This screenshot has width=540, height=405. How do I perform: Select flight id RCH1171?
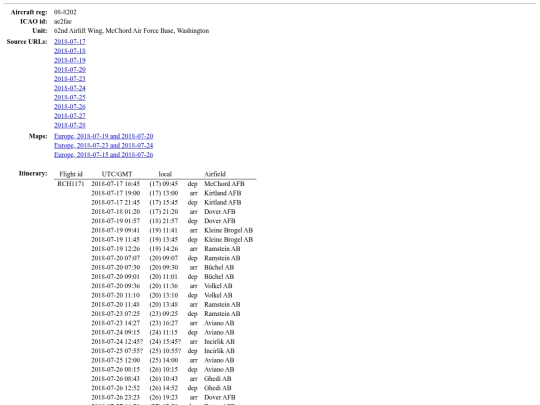[x=71, y=184]
